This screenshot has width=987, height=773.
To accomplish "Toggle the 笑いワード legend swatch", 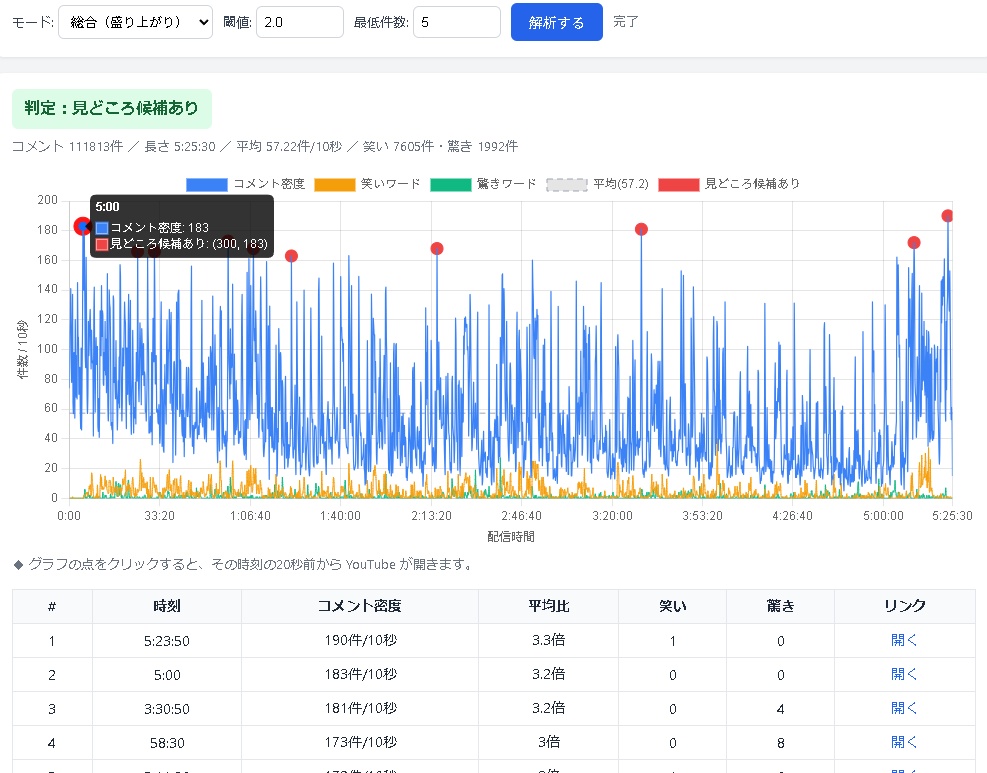I will tap(334, 184).
